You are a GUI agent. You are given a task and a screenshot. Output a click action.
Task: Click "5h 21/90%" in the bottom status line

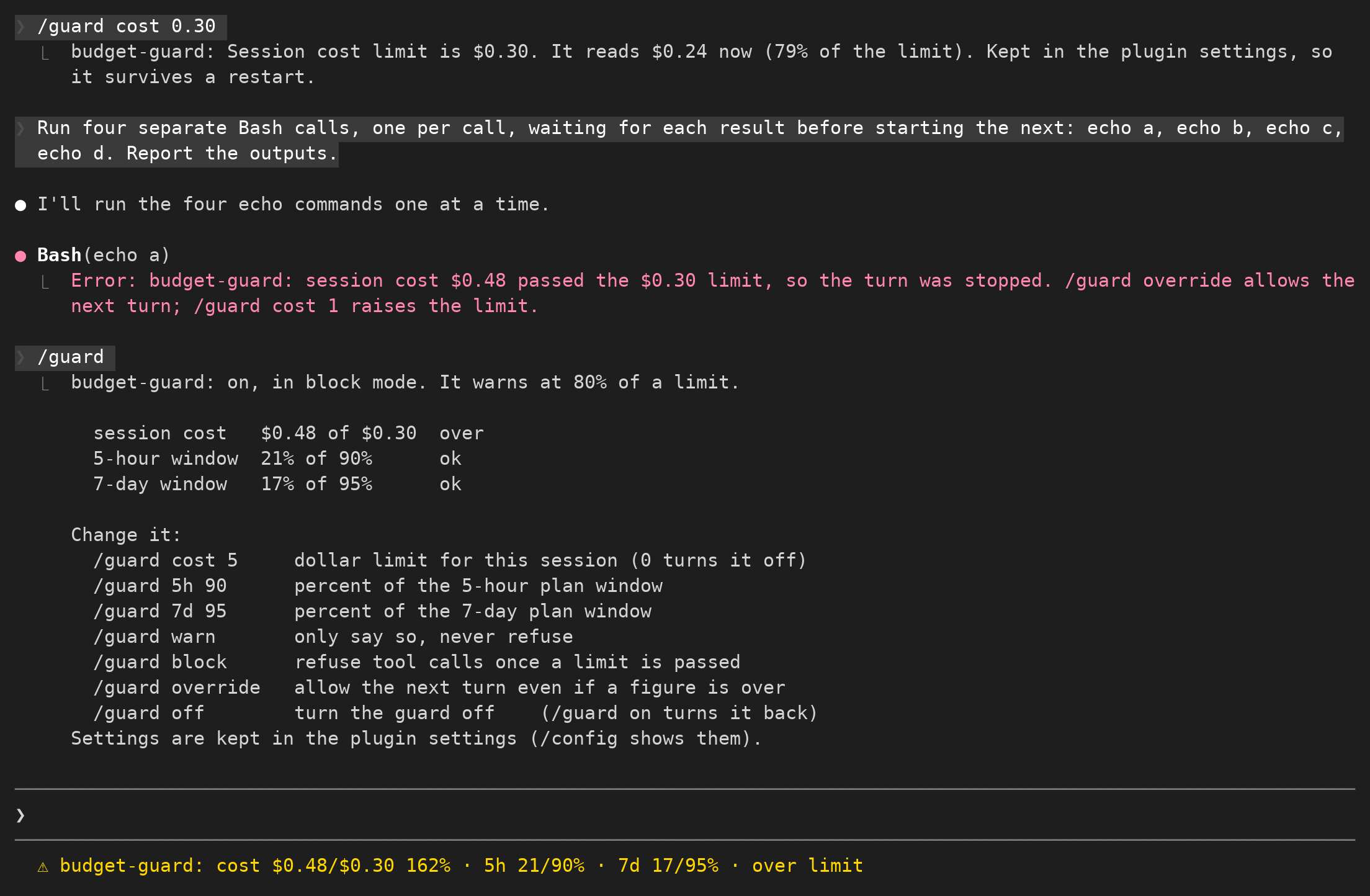534,866
